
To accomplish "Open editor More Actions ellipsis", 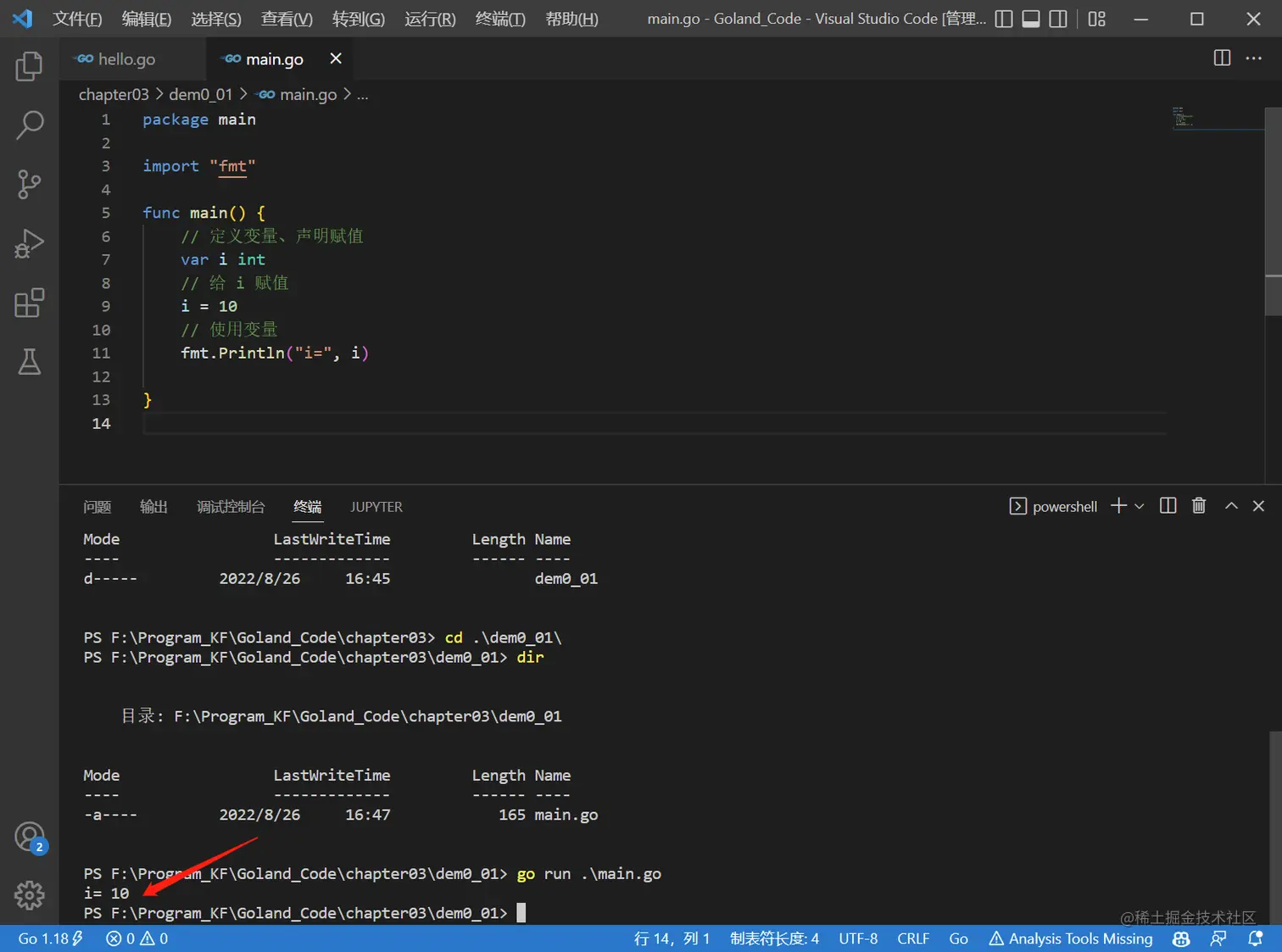I will point(1253,58).
